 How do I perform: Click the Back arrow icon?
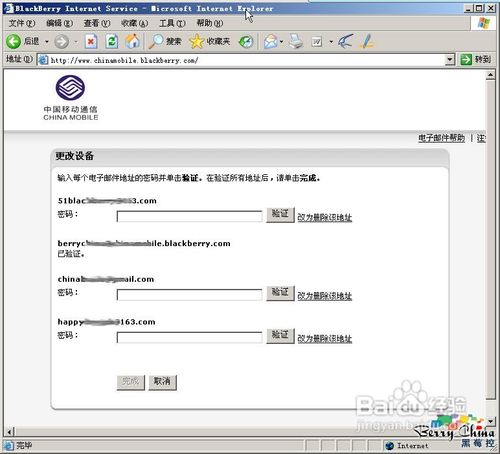13,42
